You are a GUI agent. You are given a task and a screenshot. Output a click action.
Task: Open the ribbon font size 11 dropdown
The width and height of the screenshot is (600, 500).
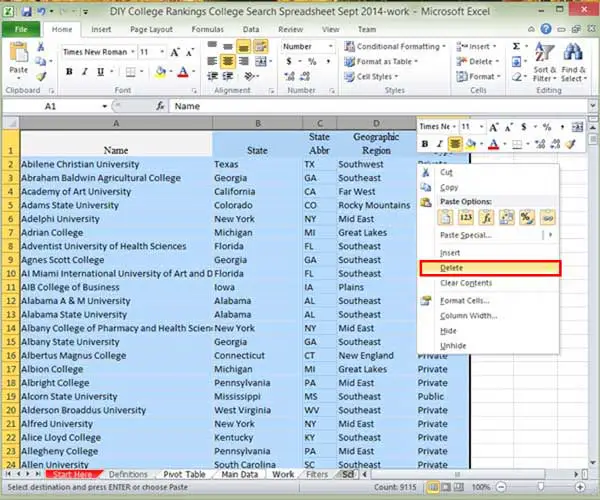pos(162,52)
